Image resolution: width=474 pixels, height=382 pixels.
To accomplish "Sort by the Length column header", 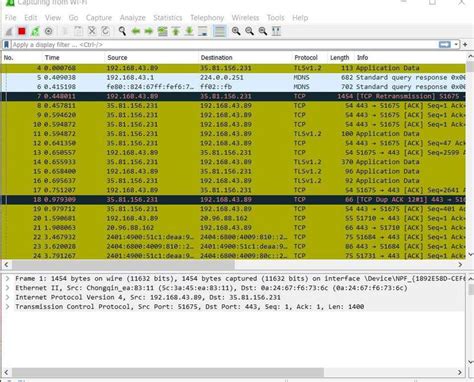I will coord(341,58).
